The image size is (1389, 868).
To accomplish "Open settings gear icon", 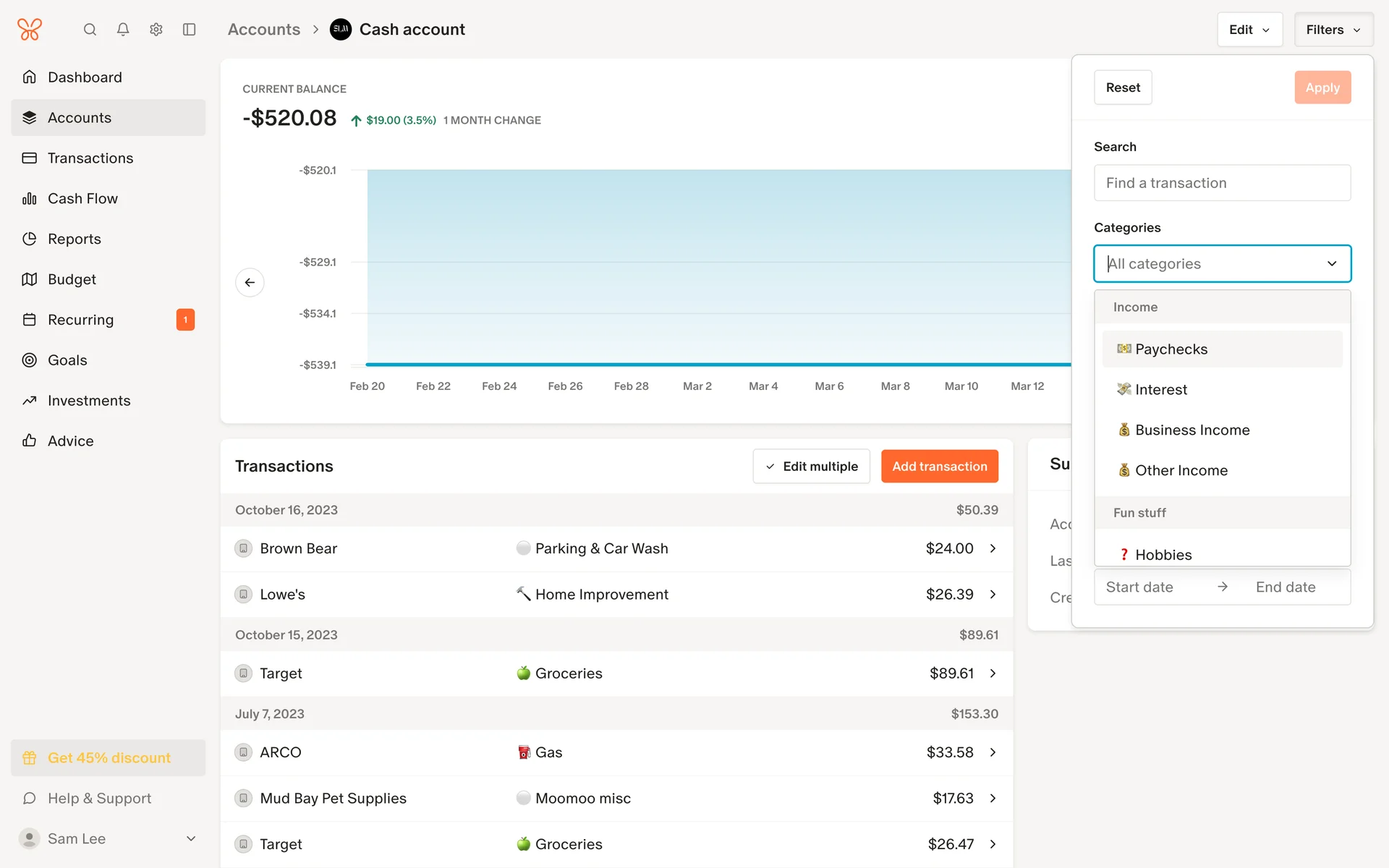I will [156, 30].
